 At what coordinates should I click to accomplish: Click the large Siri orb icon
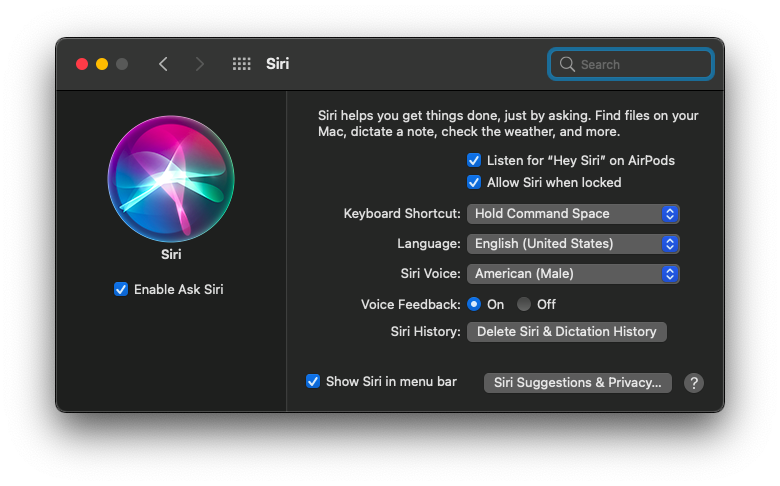tap(171, 179)
